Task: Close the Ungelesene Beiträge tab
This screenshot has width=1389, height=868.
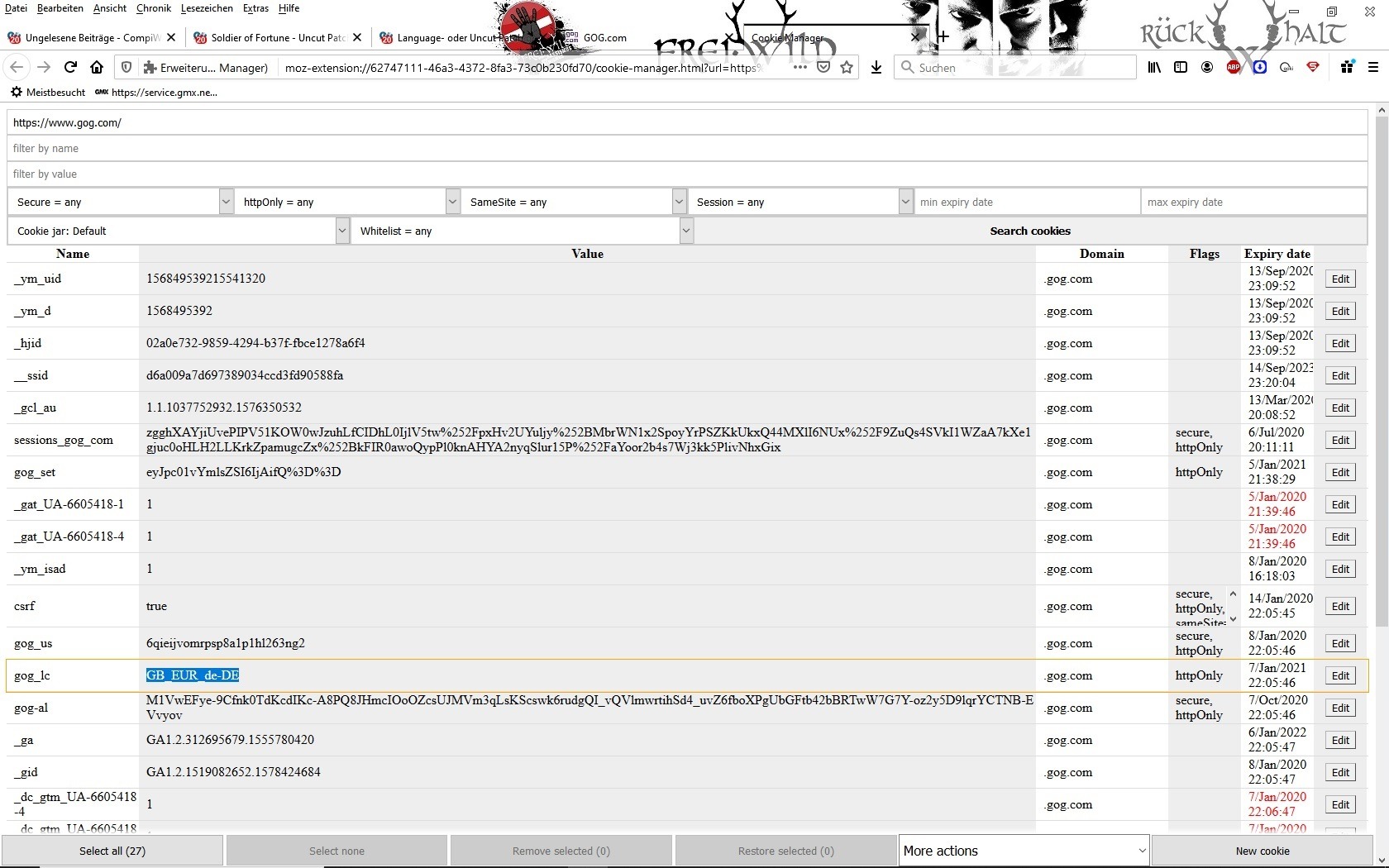Action: pos(171,37)
